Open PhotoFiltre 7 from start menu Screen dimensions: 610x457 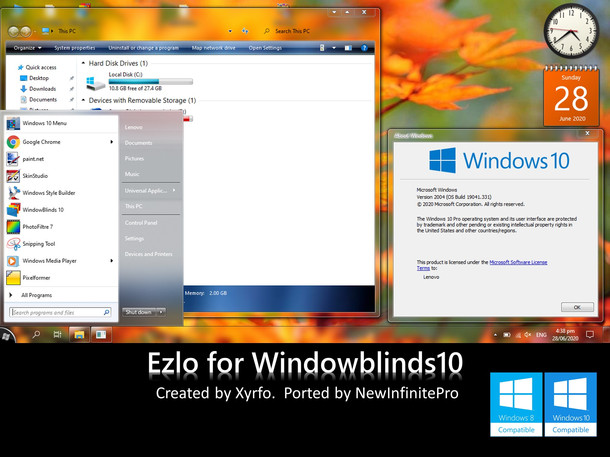[x=61, y=227]
